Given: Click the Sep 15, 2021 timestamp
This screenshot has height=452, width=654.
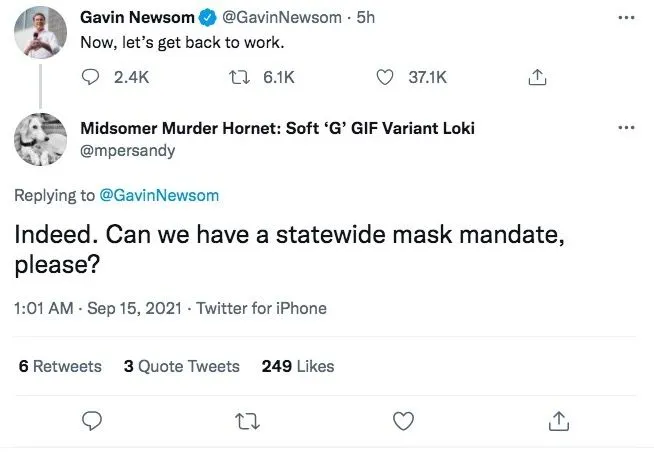Looking at the screenshot, I should (x=135, y=308).
